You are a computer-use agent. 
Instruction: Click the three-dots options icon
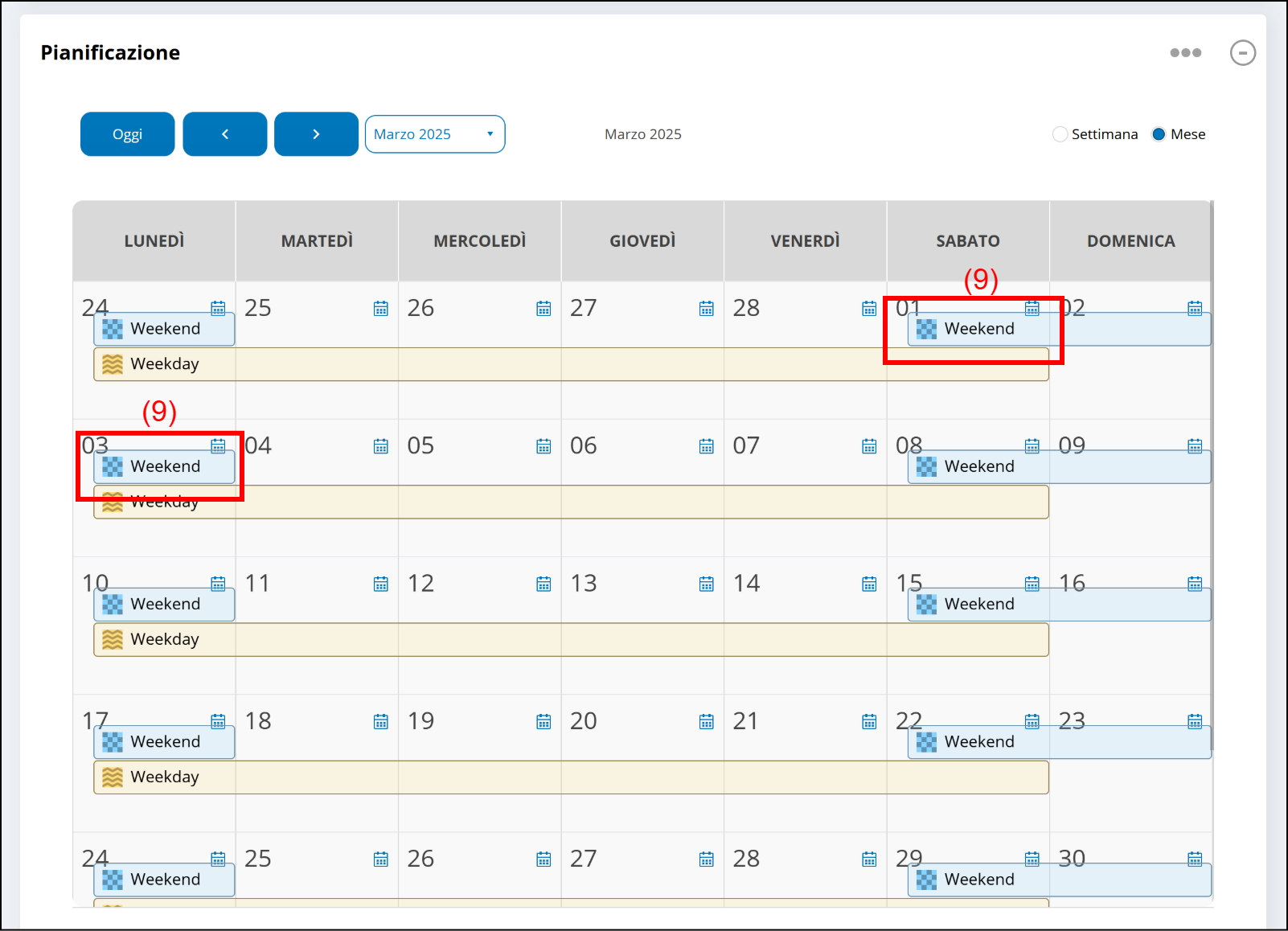click(1185, 53)
